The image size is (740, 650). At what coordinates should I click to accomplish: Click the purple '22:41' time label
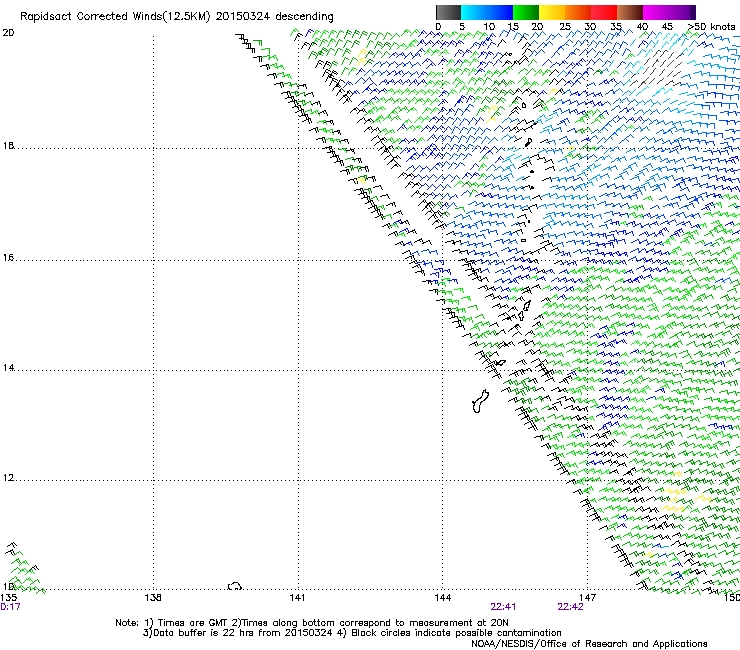point(503,607)
